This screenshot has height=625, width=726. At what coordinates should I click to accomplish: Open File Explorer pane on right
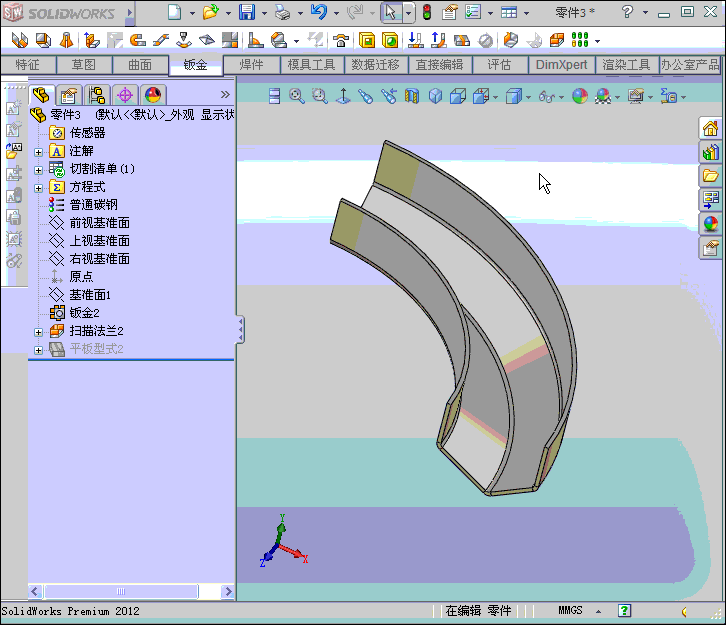[710, 176]
